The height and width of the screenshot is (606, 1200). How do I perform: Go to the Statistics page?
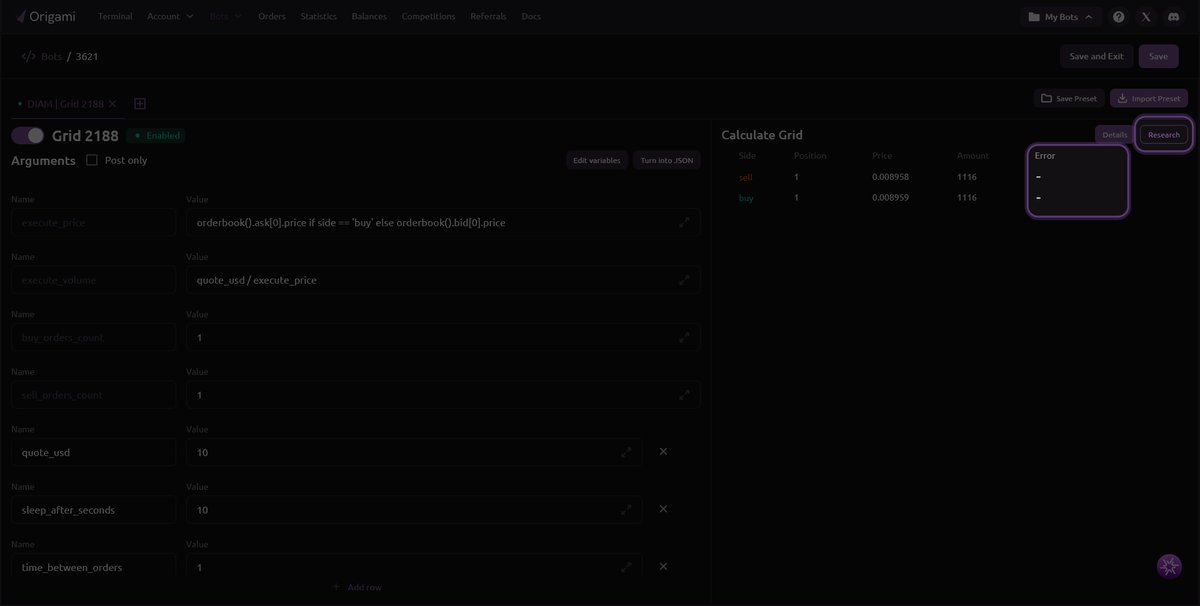click(318, 17)
